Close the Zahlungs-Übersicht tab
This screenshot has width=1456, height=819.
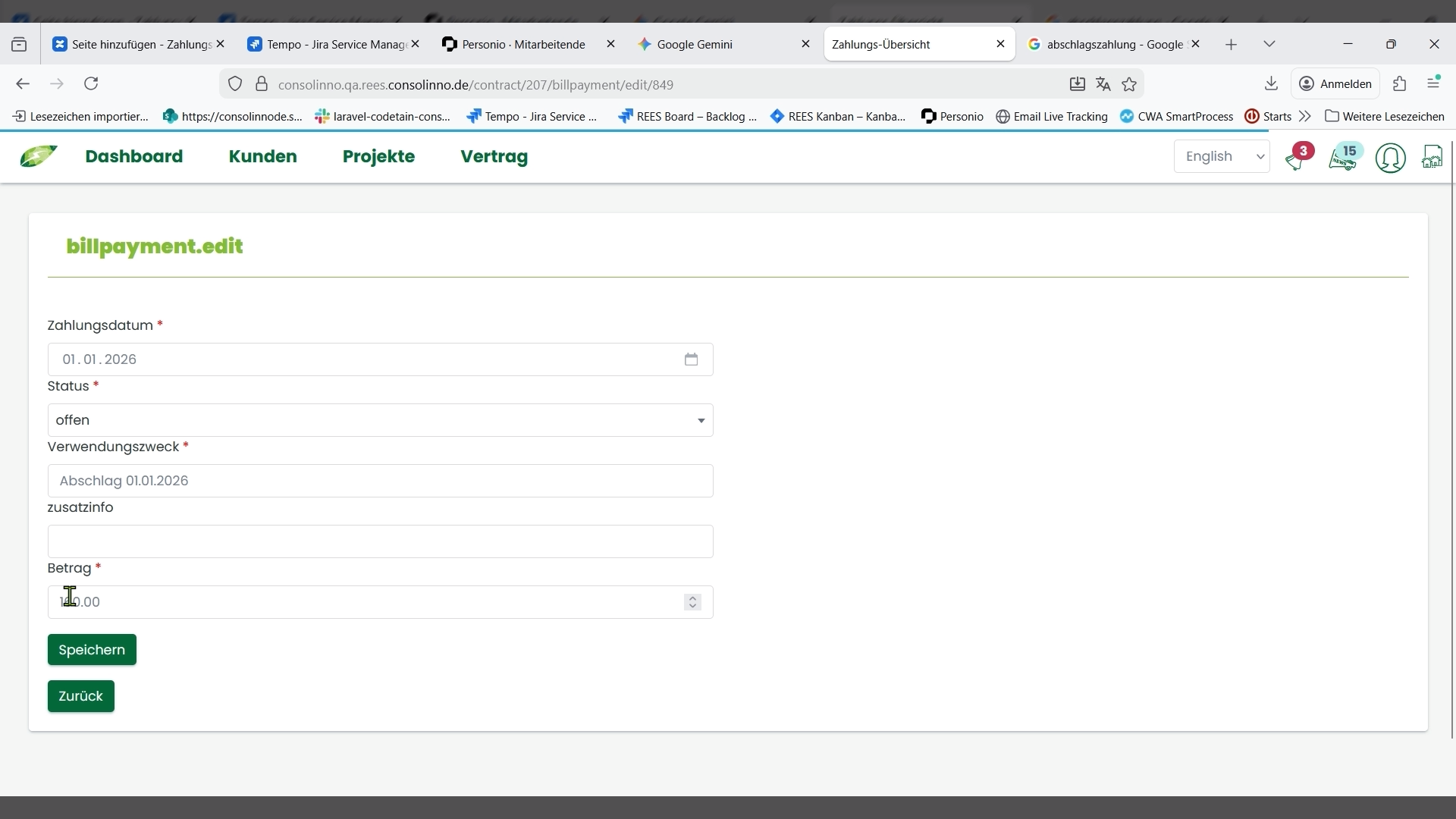click(x=1001, y=45)
